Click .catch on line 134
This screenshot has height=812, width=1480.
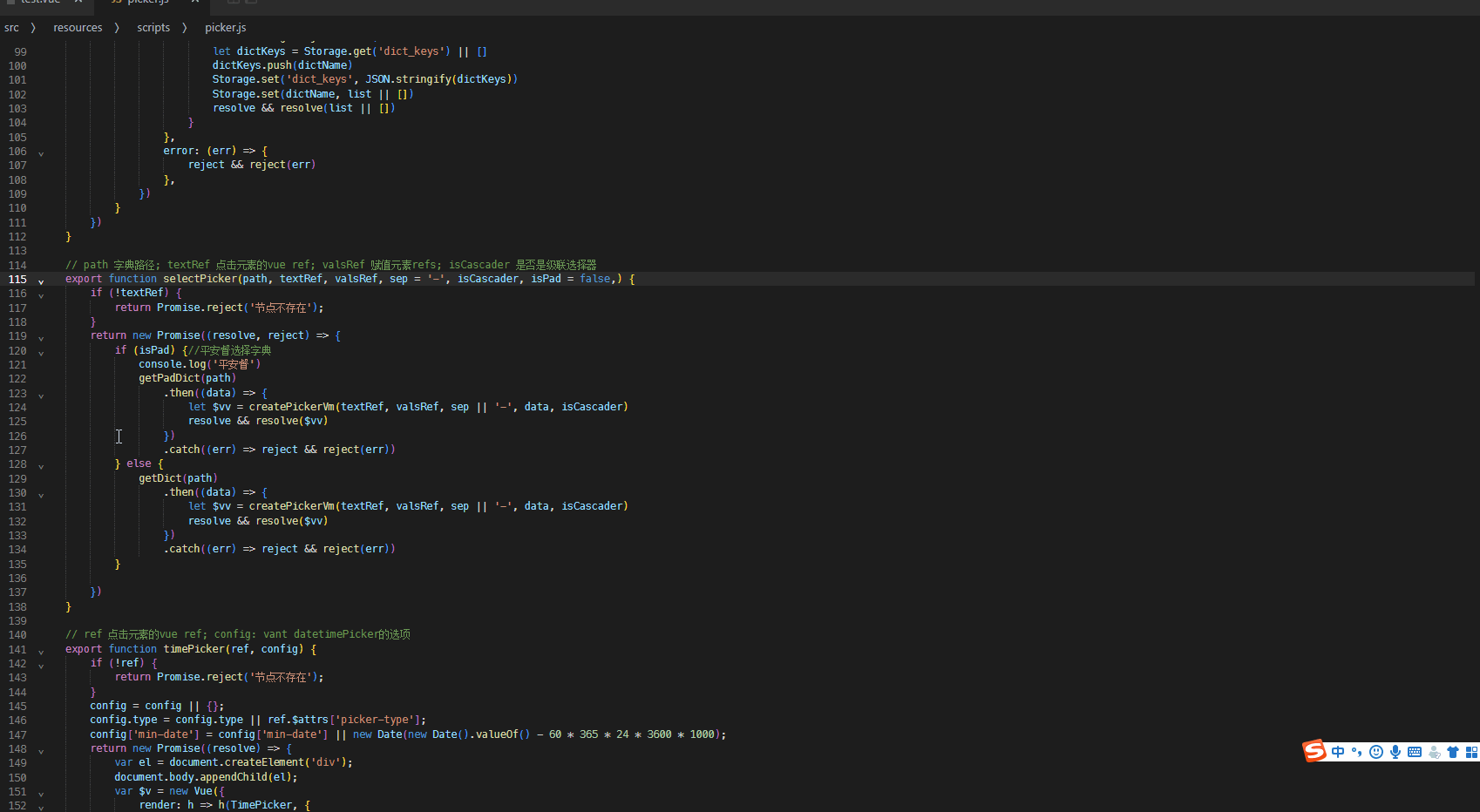(181, 549)
